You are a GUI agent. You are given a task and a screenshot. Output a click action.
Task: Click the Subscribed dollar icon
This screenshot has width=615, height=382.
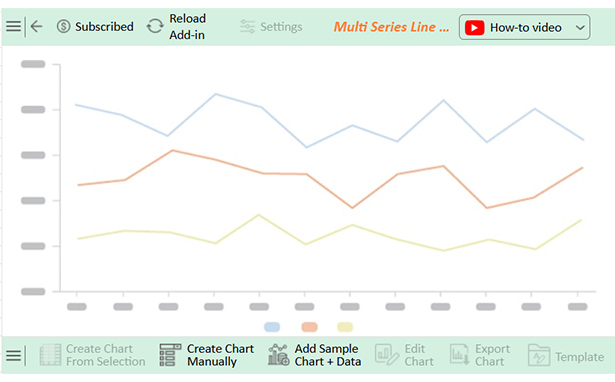point(64,27)
